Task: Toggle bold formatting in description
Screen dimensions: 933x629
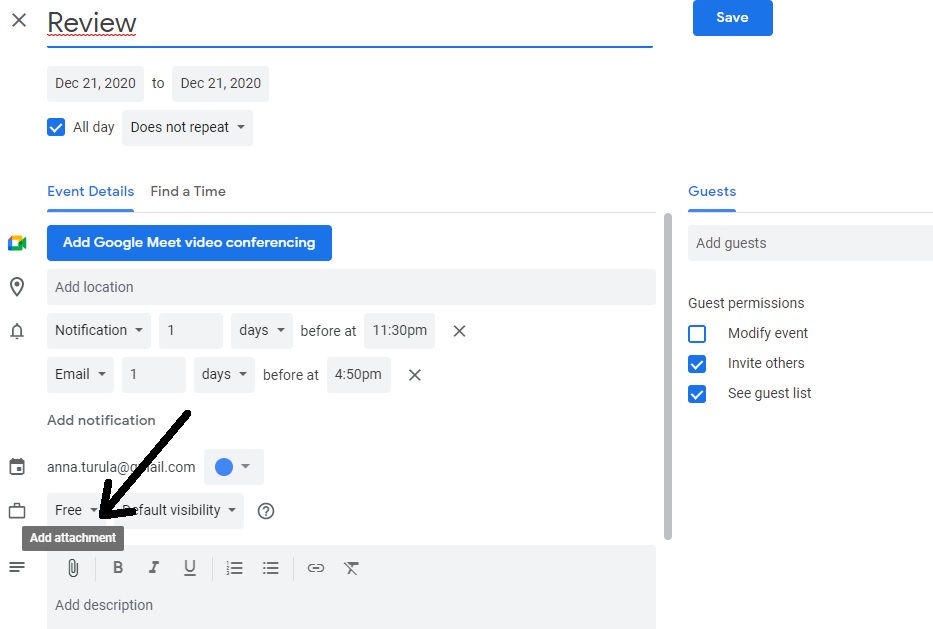Action: [x=118, y=568]
